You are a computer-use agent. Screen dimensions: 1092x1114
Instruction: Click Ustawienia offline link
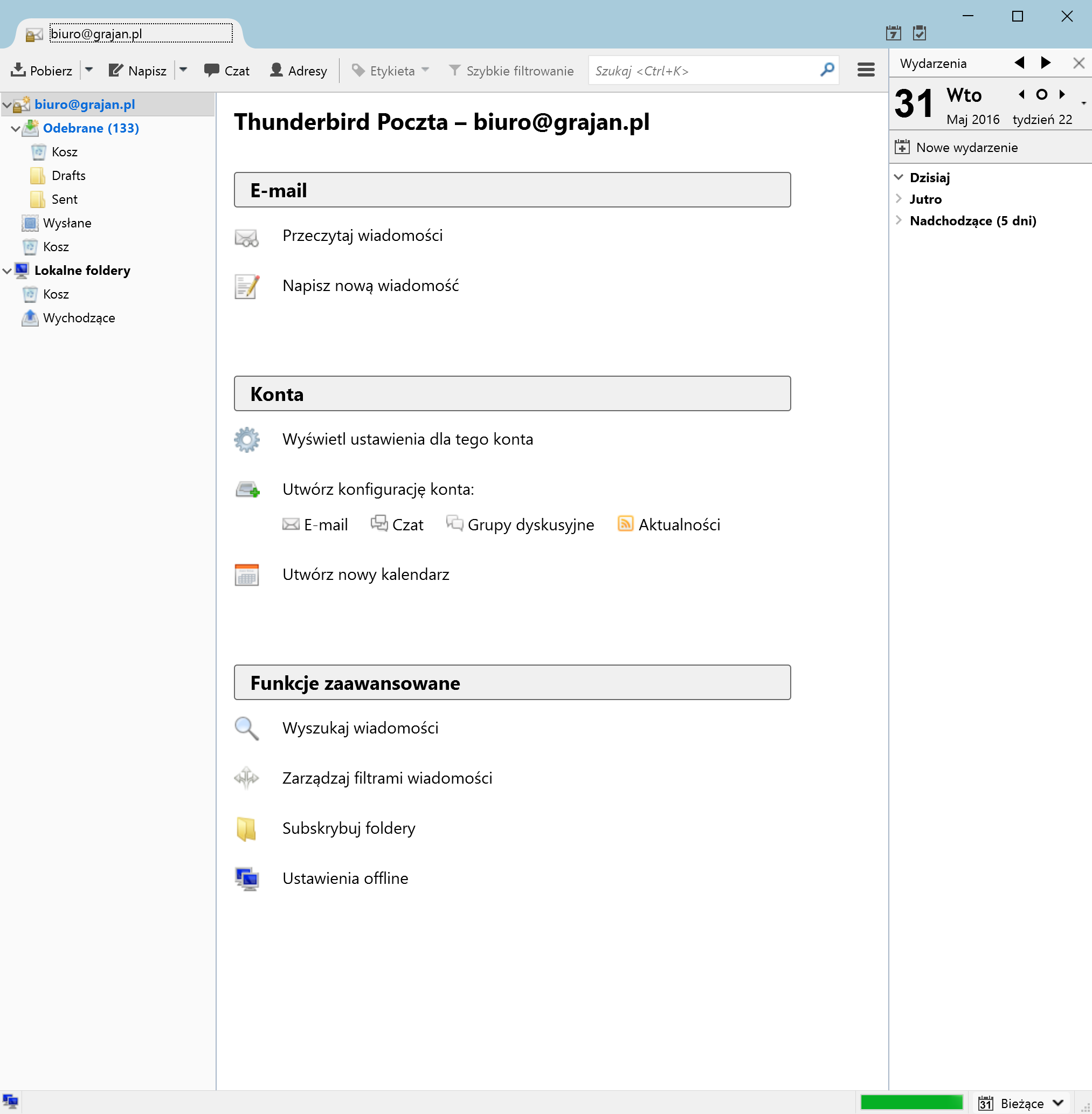click(345, 878)
